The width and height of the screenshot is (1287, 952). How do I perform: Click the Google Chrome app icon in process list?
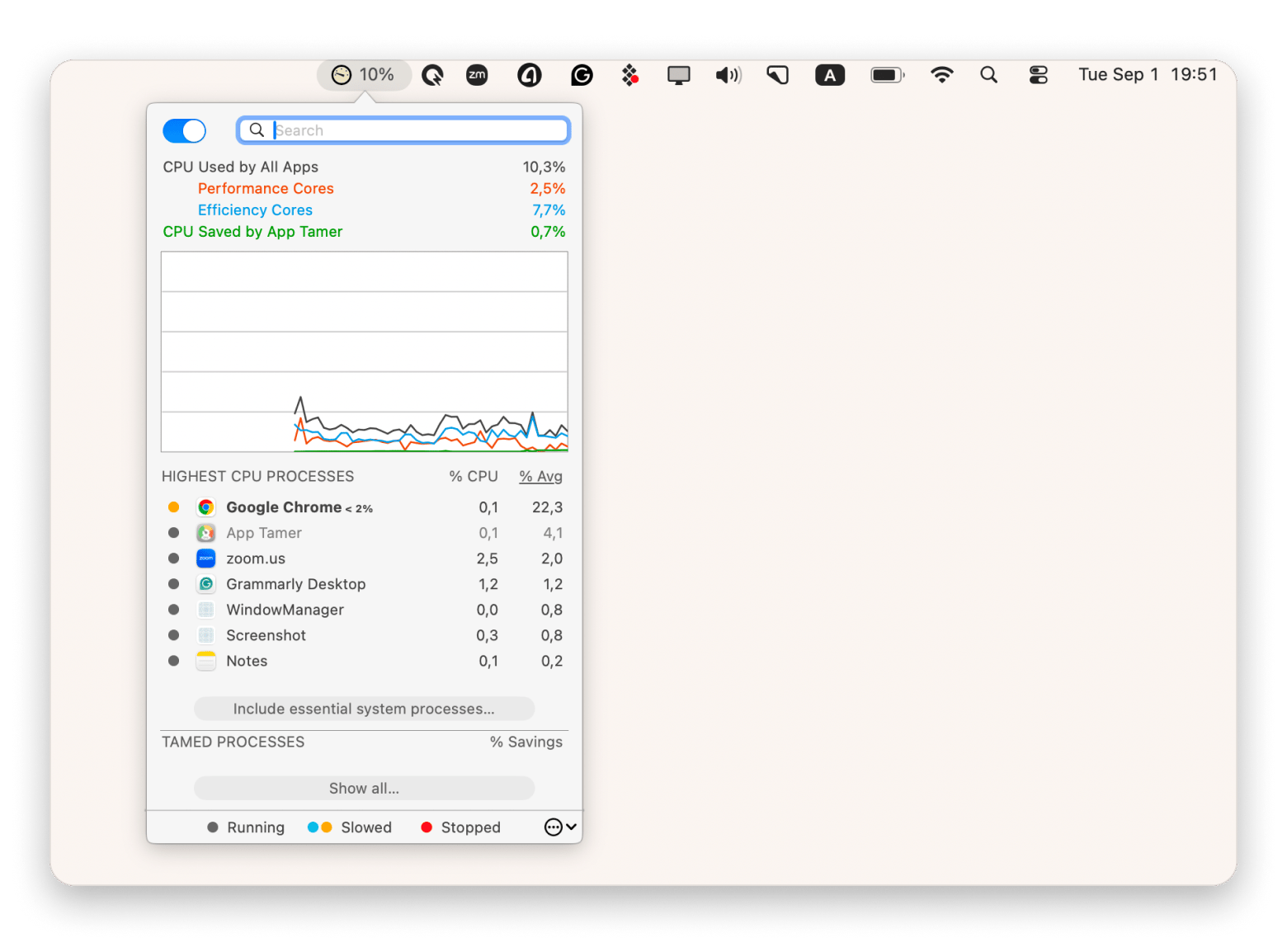(x=206, y=507)
